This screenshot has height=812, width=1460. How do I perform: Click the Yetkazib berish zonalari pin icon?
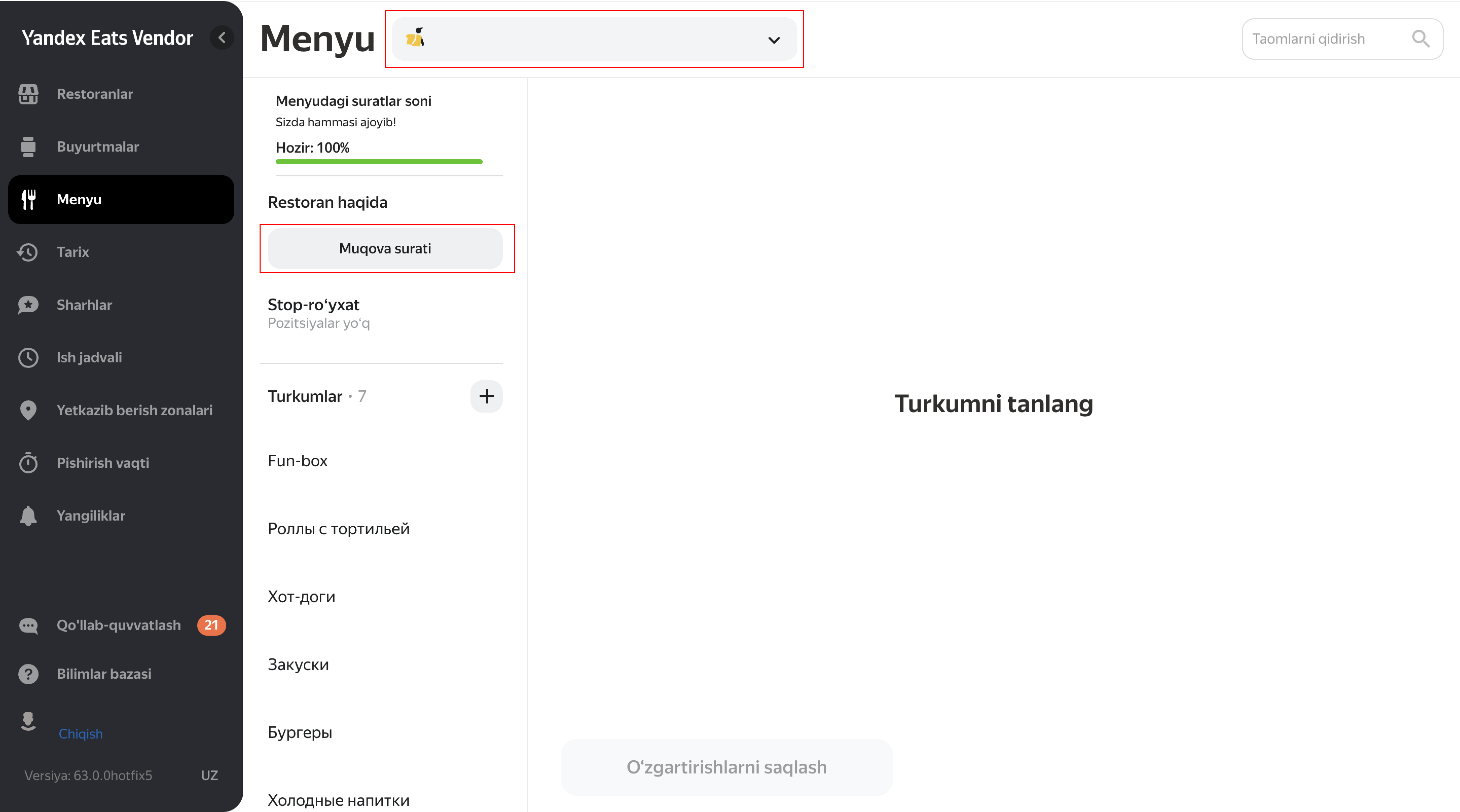(28, 410)
